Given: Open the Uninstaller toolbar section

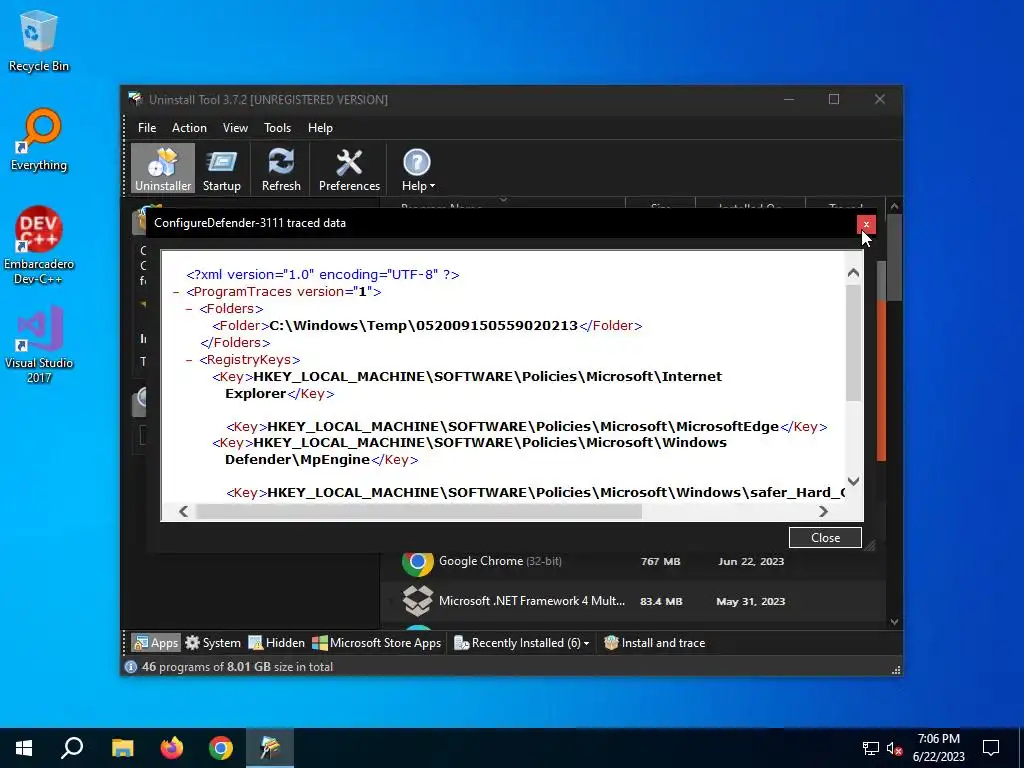Looking at the screenshot, I should [x=163, y=169].
